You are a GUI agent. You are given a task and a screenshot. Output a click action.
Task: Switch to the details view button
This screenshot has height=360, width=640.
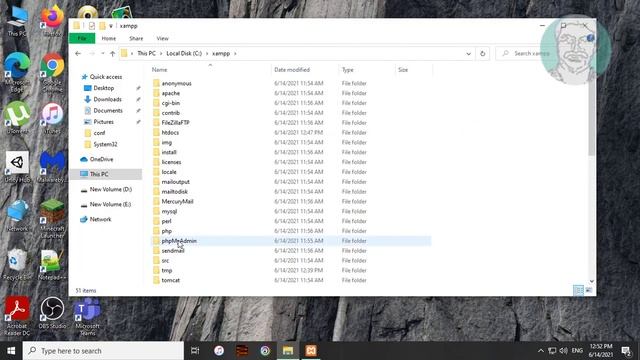pos(578,290)
